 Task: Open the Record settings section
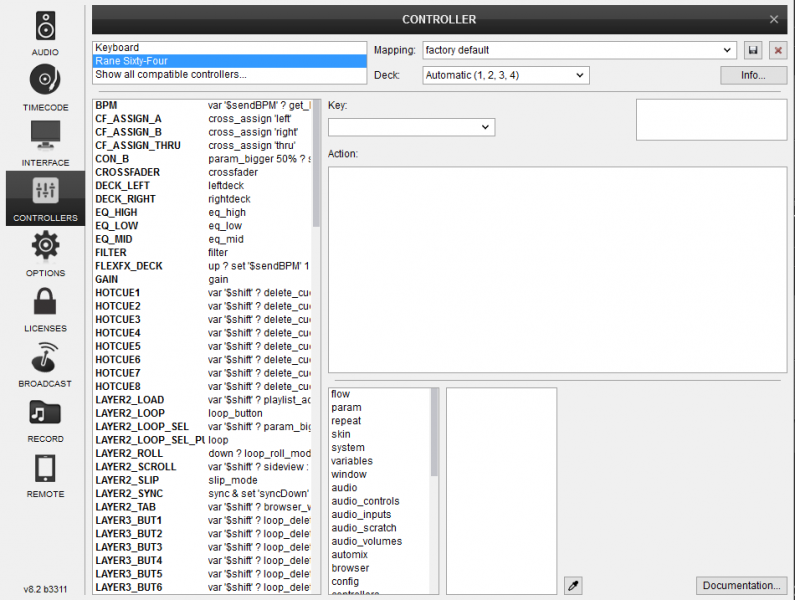(45, 420)
